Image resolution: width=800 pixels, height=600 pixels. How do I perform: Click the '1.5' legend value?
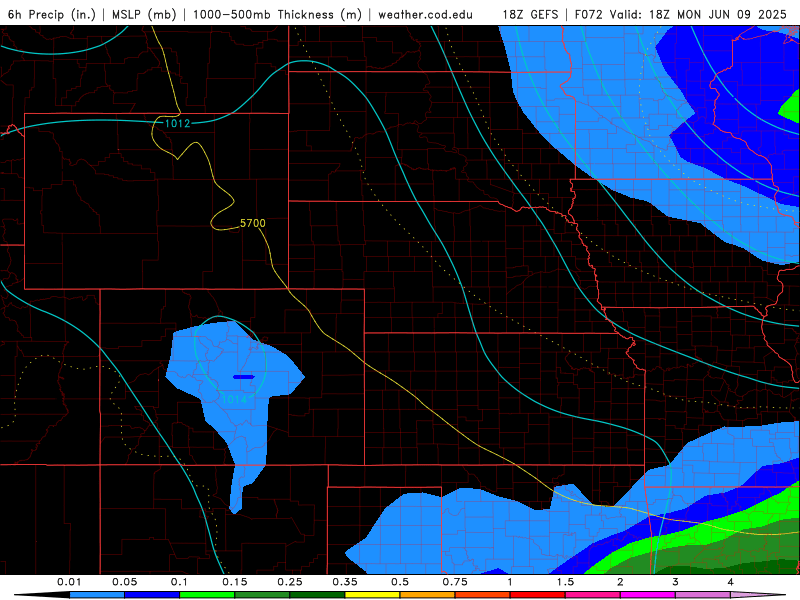(x=565, y=582)
